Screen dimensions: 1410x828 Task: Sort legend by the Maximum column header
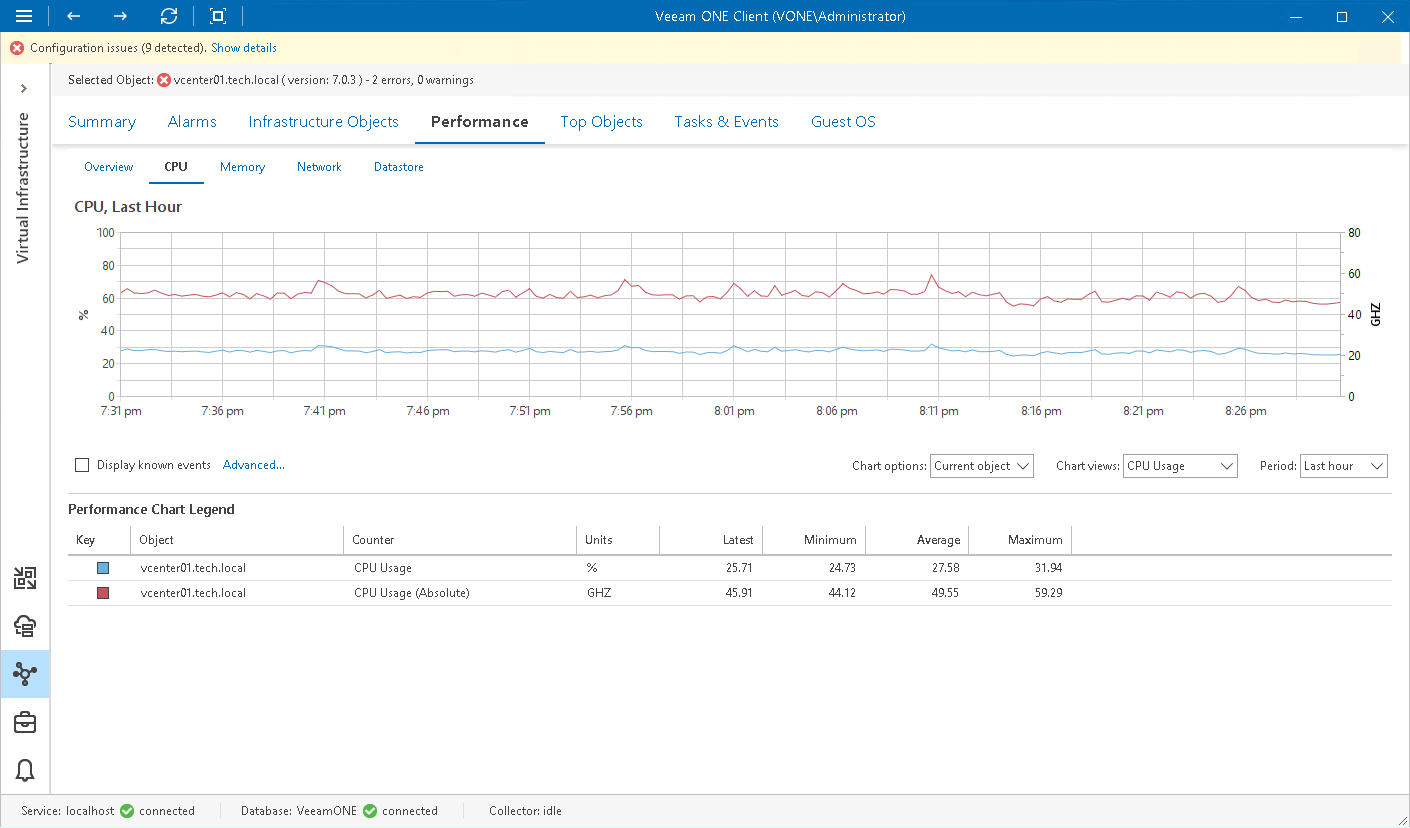[1020, 540]
